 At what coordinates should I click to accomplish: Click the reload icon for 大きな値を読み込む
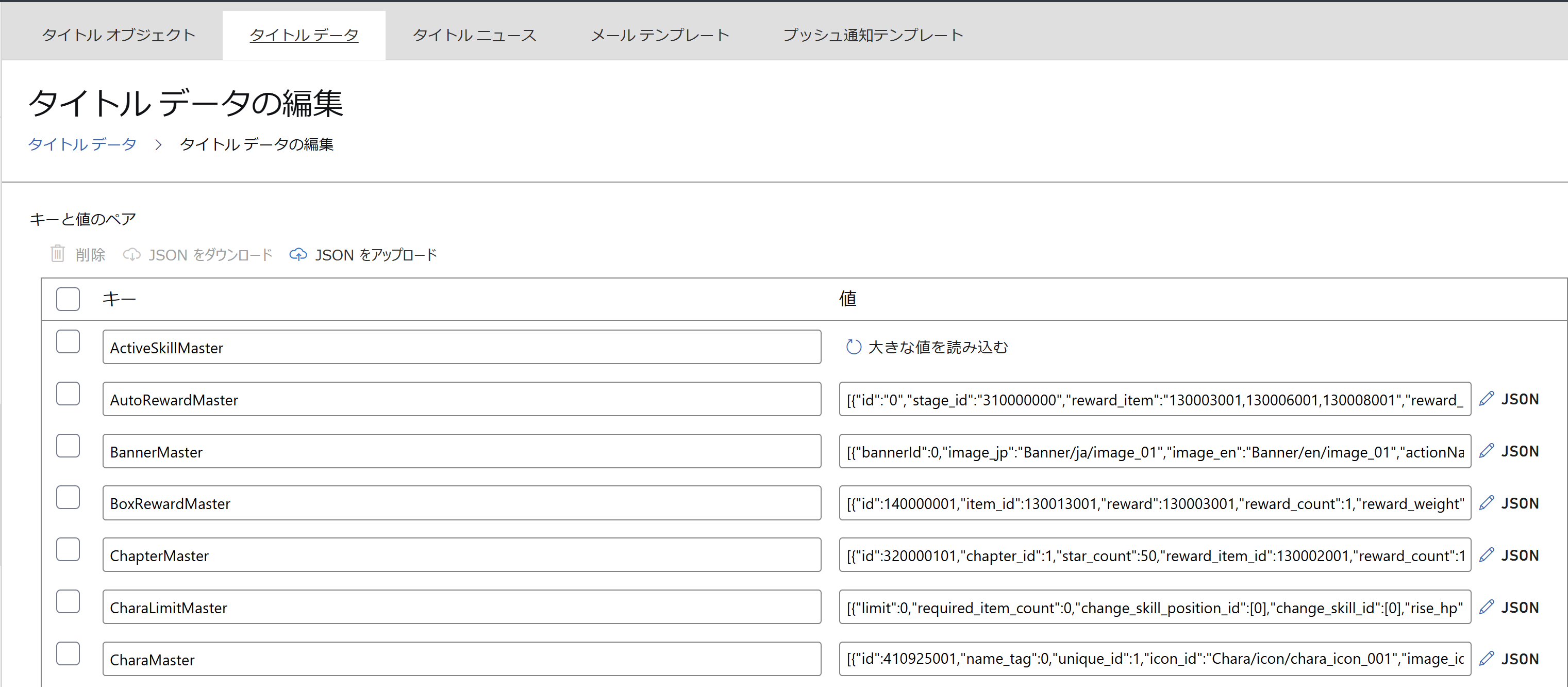854,347
